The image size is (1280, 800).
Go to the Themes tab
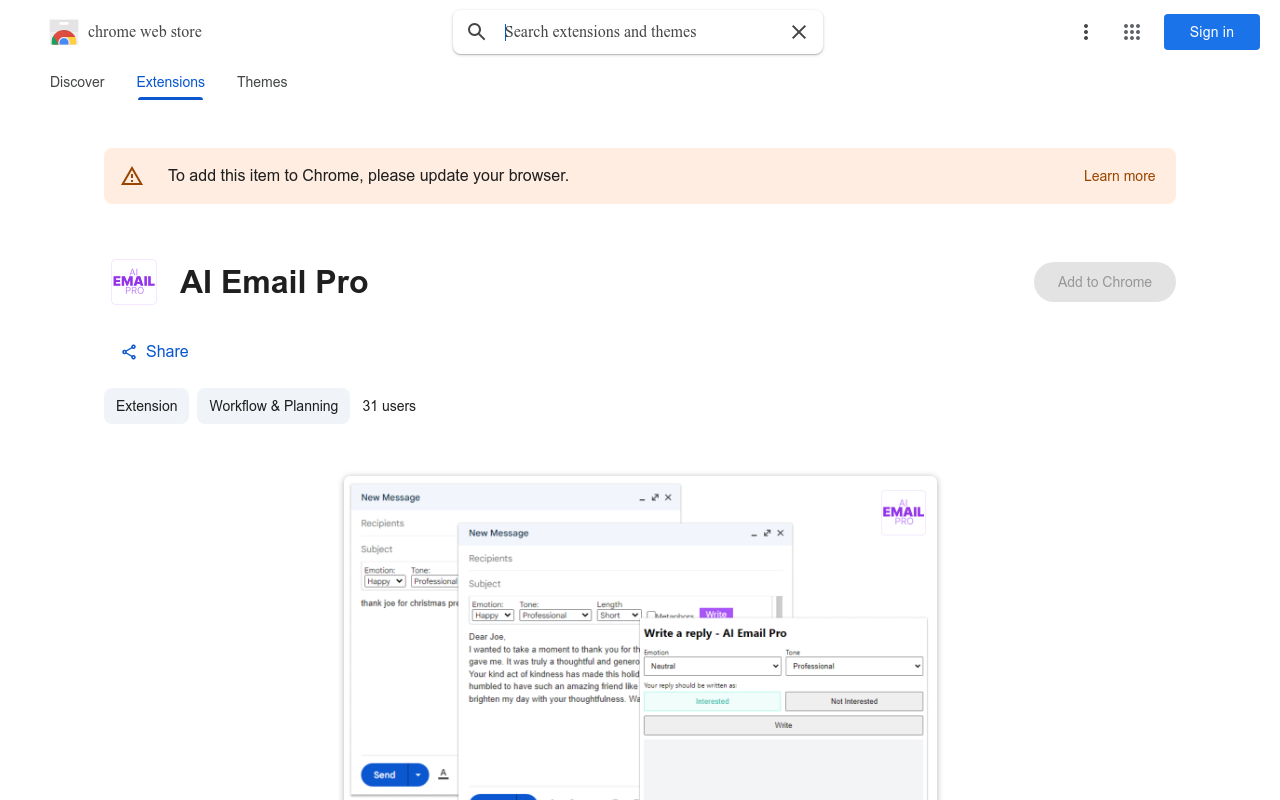click(262, 82)
